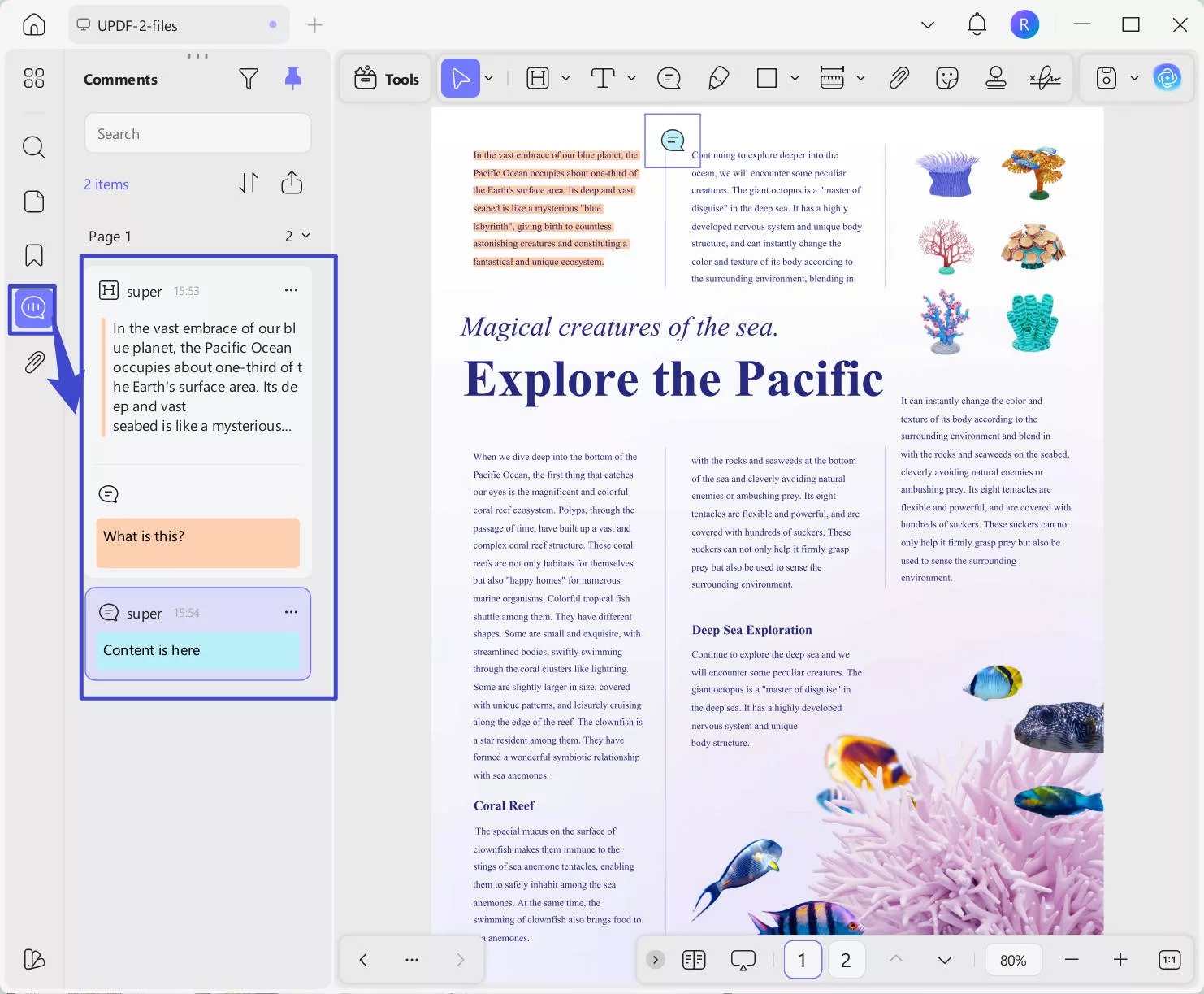This screenshot has height=994, width=1204.
Task: Open the attach file tool
Action: [x=899, y=78]
